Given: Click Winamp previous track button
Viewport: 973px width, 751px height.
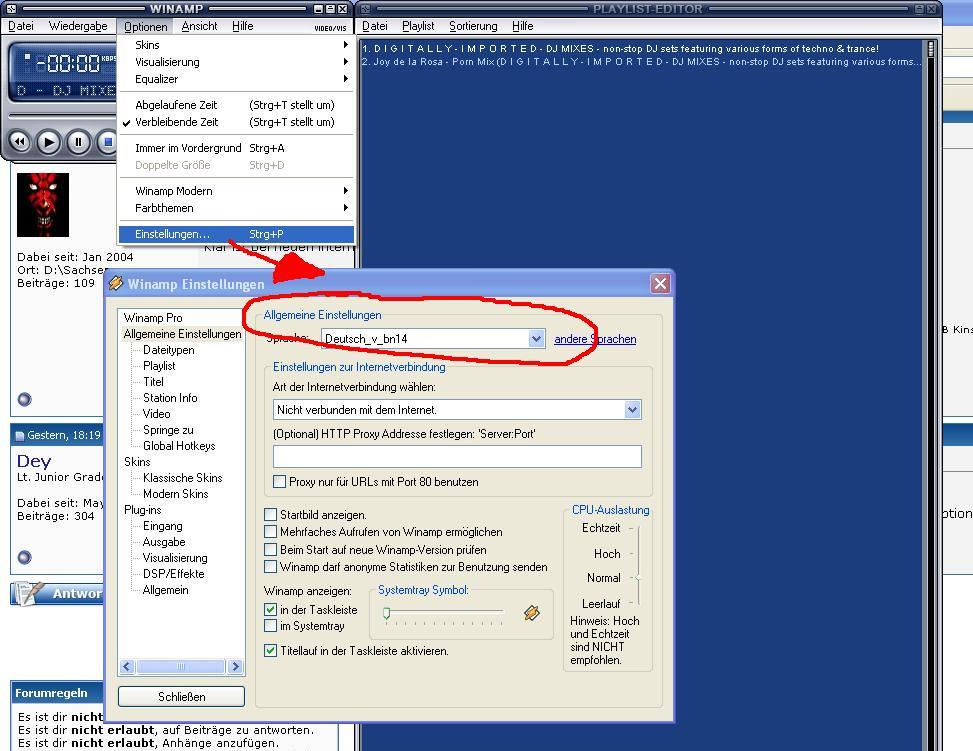Looking at the screenshot, I should coord(20,142).
